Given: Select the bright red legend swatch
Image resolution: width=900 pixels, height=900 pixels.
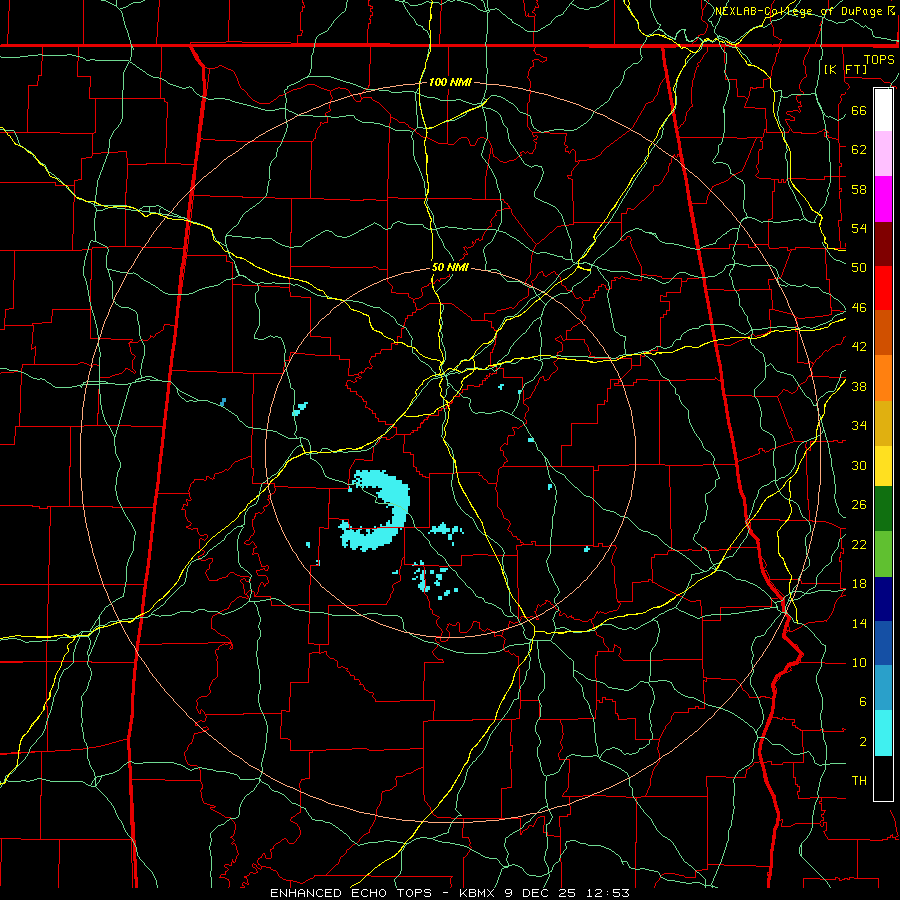Looking at the screenshot, I should click(883, 288).
